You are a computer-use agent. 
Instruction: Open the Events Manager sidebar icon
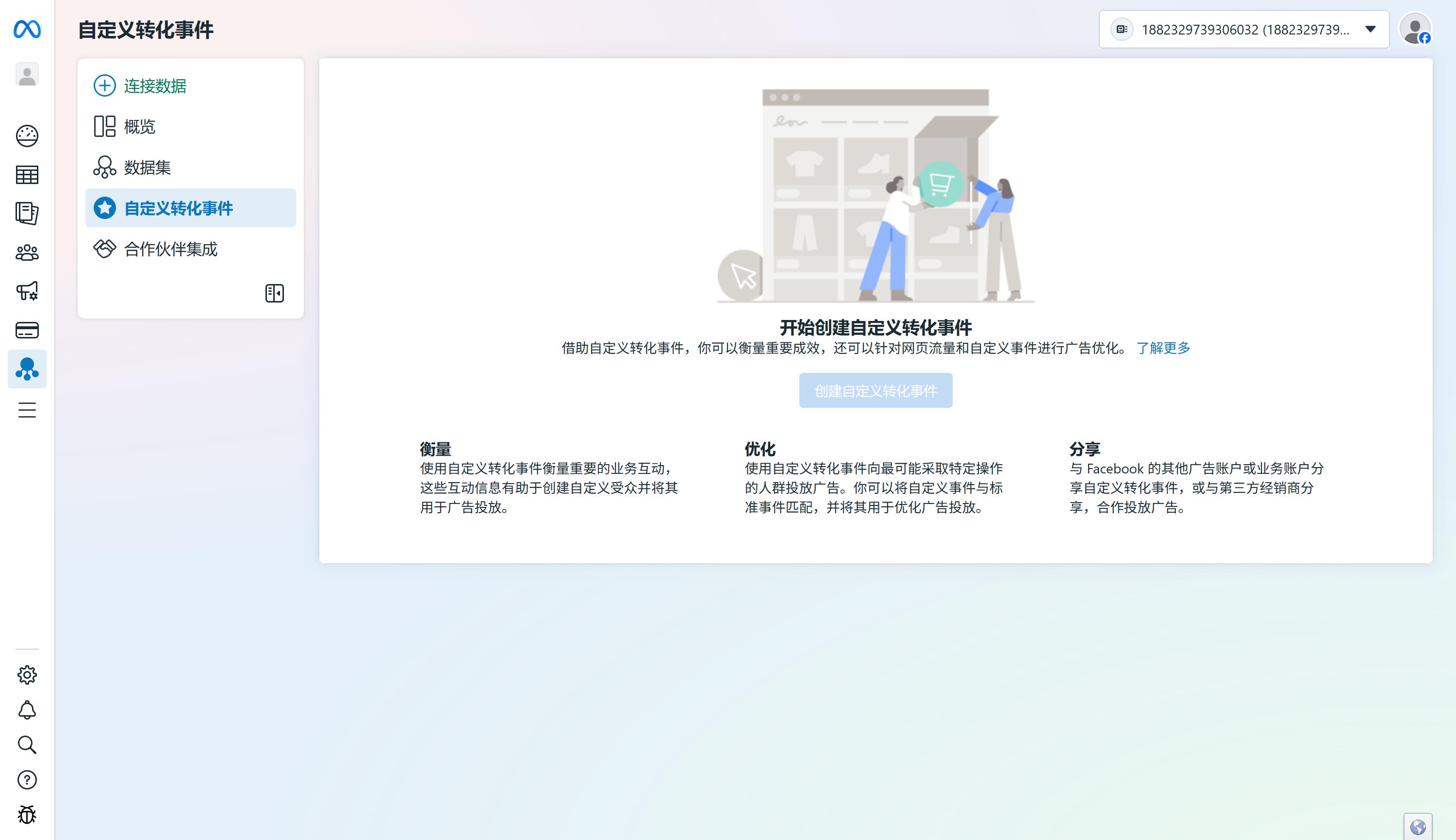(27, 369)
